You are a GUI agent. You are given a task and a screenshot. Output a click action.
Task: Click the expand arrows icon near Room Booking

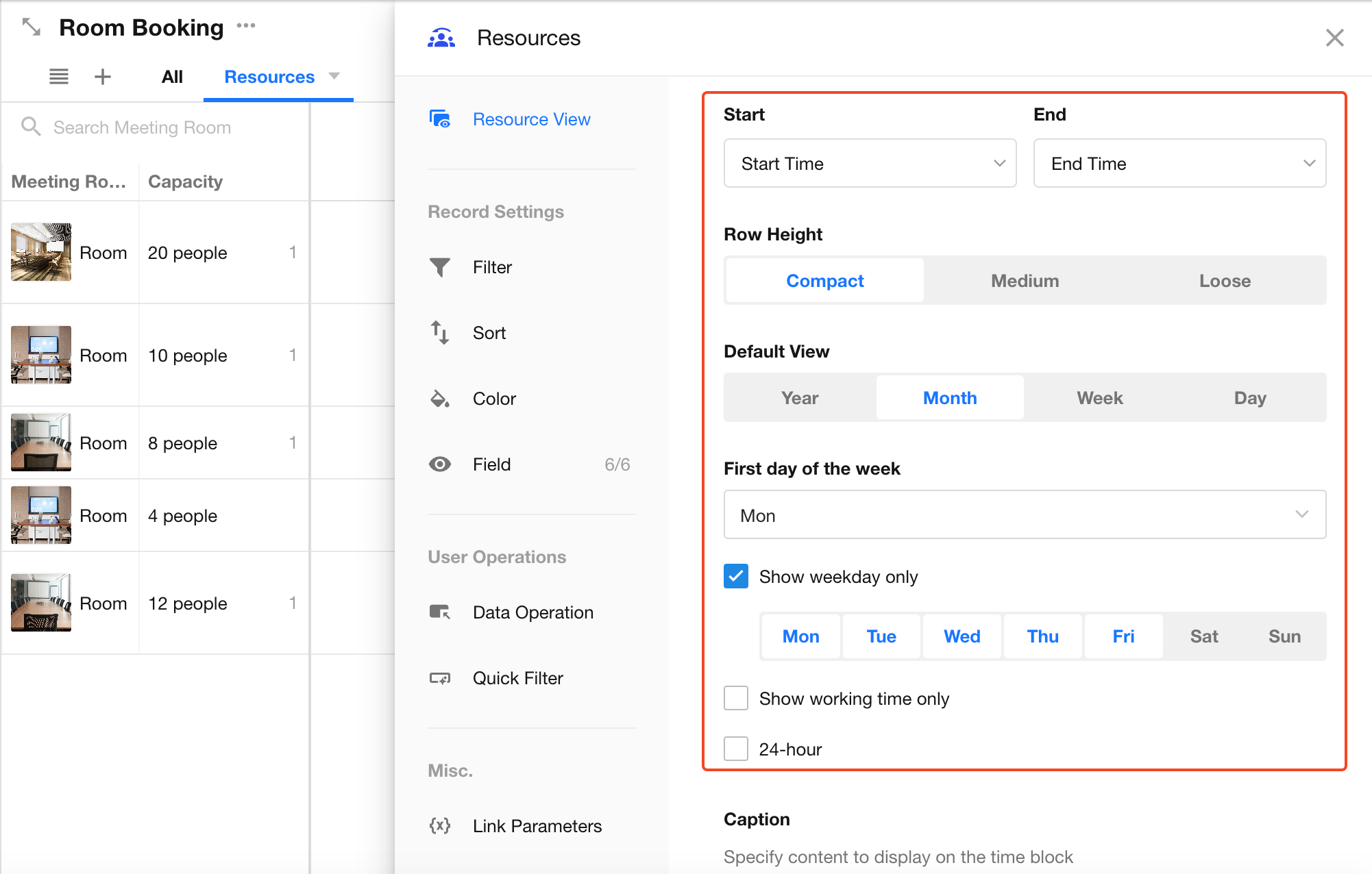pyautogui.click(x=32, y=27)
